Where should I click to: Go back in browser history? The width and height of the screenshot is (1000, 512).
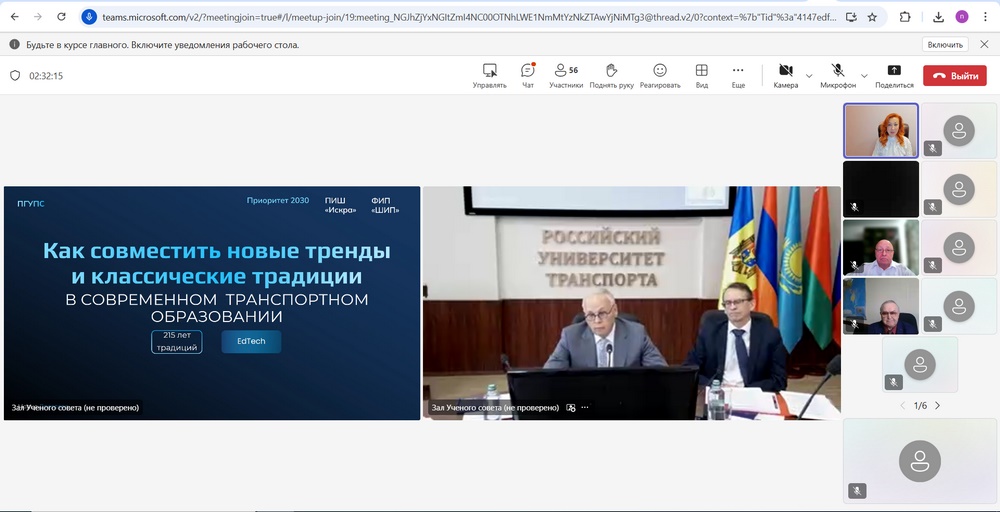pos(15,17)
